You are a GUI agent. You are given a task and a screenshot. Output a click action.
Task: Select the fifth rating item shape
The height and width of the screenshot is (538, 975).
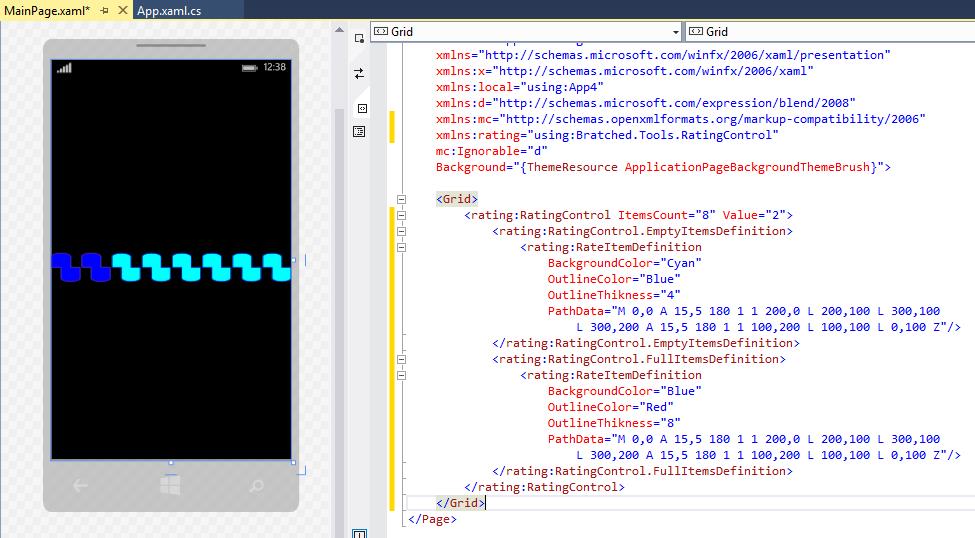click(187, 267)
